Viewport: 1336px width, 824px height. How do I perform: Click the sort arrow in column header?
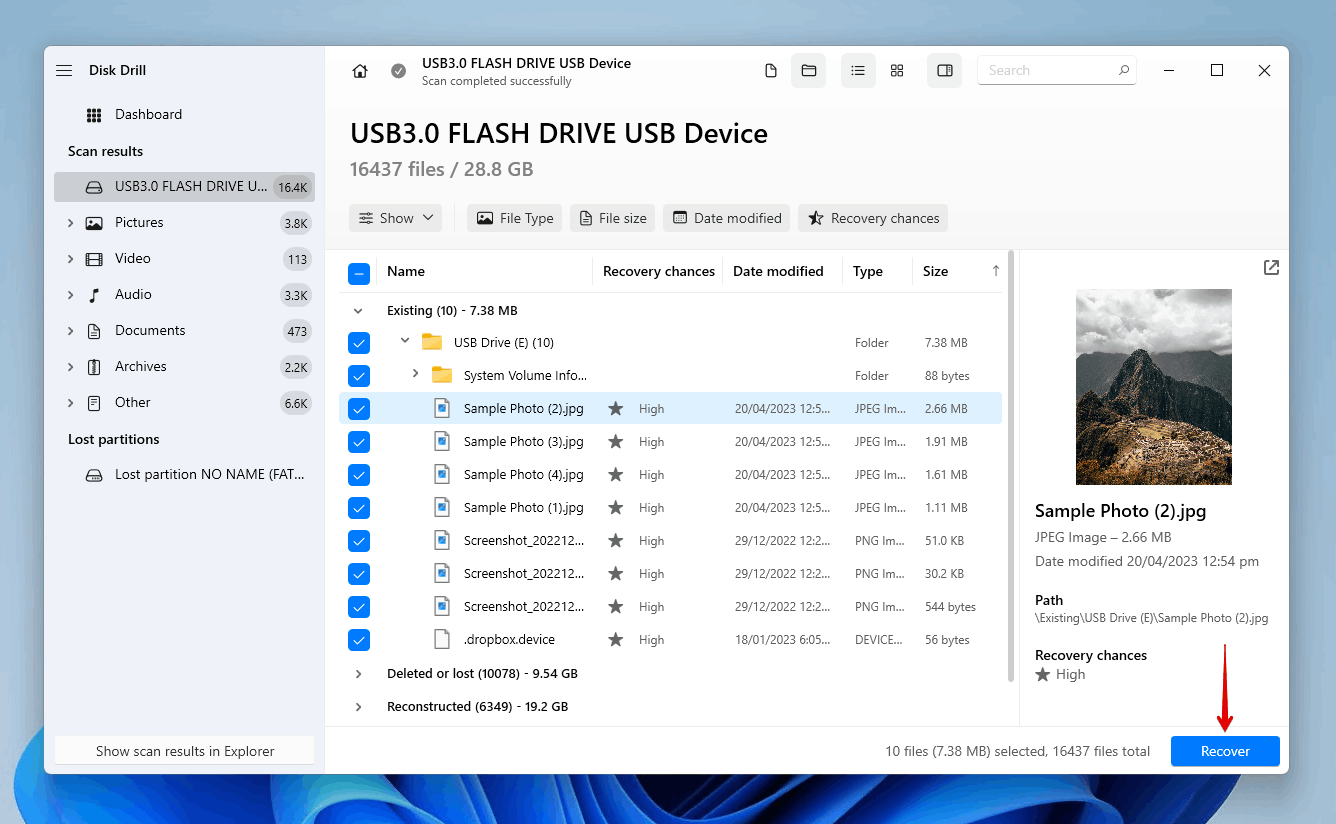(995, 271)
